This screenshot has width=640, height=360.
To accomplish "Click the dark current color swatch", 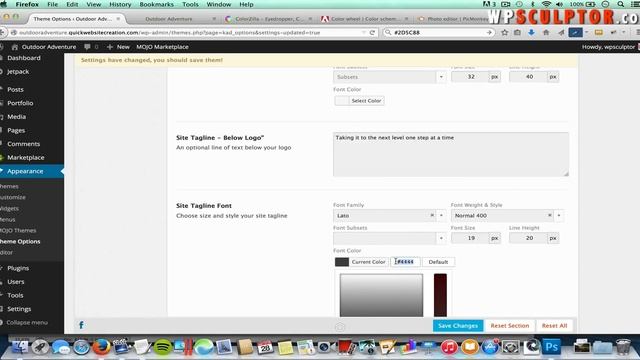I will click(x=342, y=262).
